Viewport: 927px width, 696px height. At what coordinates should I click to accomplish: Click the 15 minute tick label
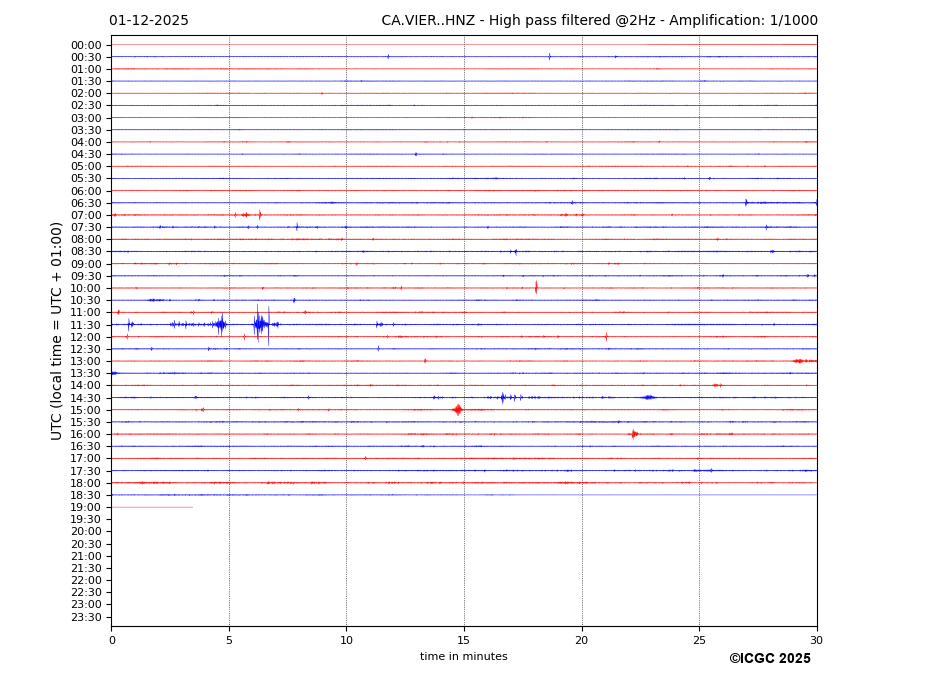pyautogui.click(x=464, y=640)
